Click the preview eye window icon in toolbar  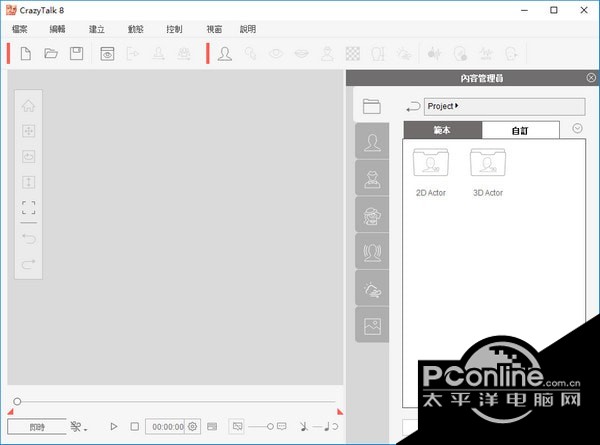click(107, 54)
